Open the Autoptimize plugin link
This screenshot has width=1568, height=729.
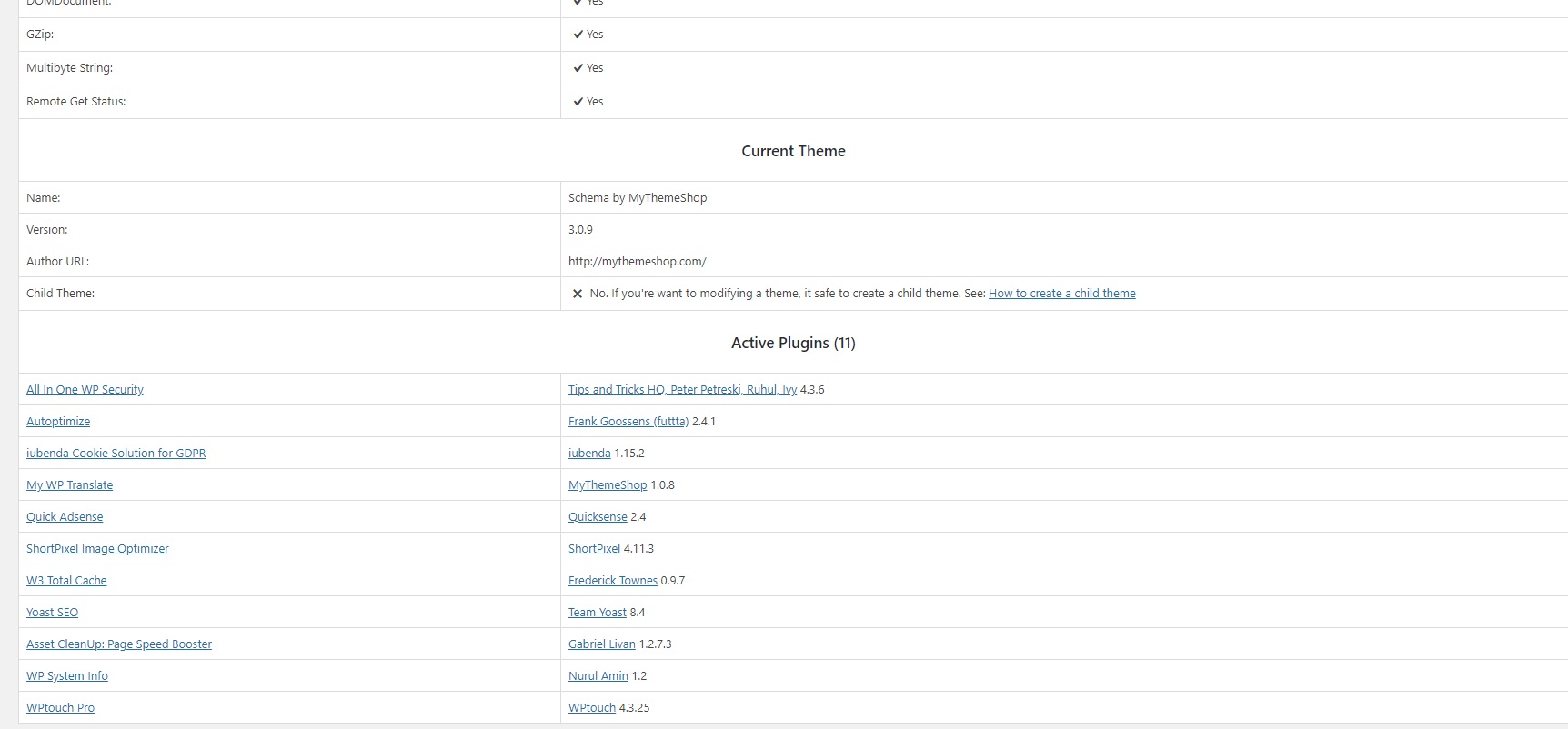(58, 422)
